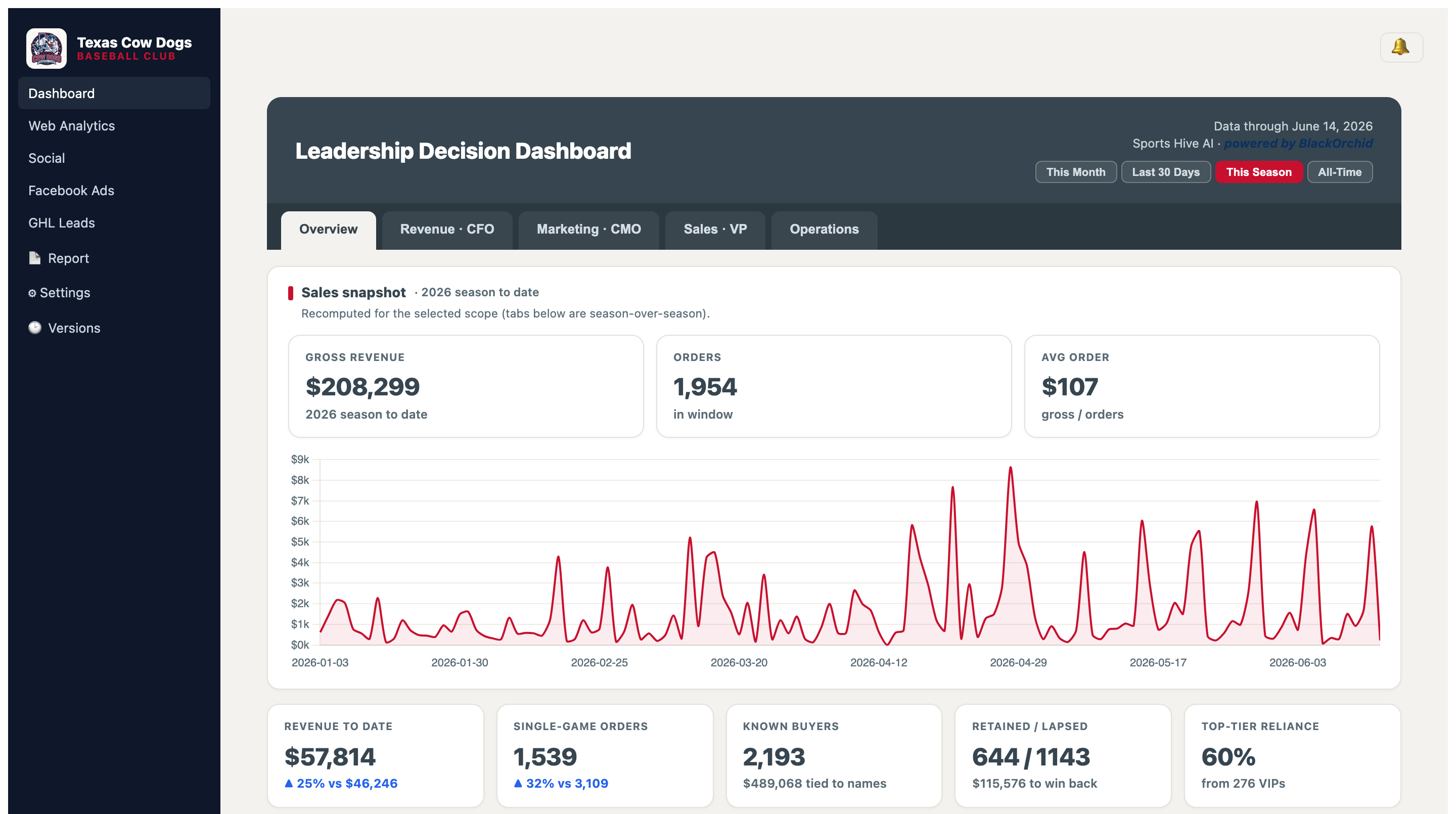Screen dimensions: 1456x814
Task: Switch to the Revenue · CFO tab
Action: [447, 230]
